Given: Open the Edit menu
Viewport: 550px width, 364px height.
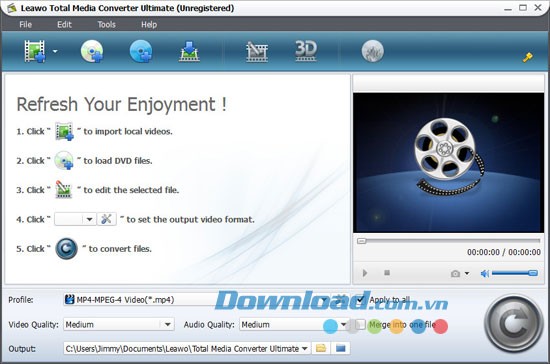Looking at the screenshot, I should (x=64, y=25).
